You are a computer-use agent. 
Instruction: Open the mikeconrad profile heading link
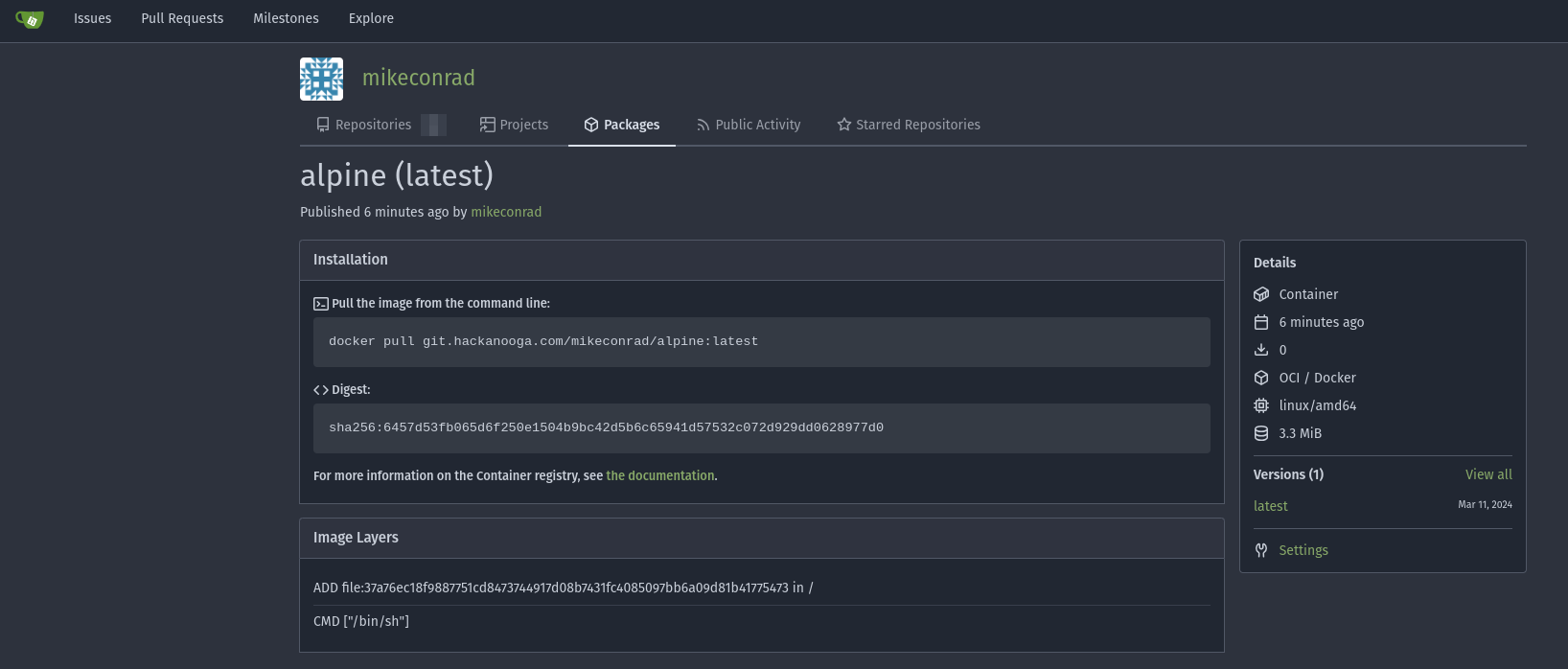point(418,78)
